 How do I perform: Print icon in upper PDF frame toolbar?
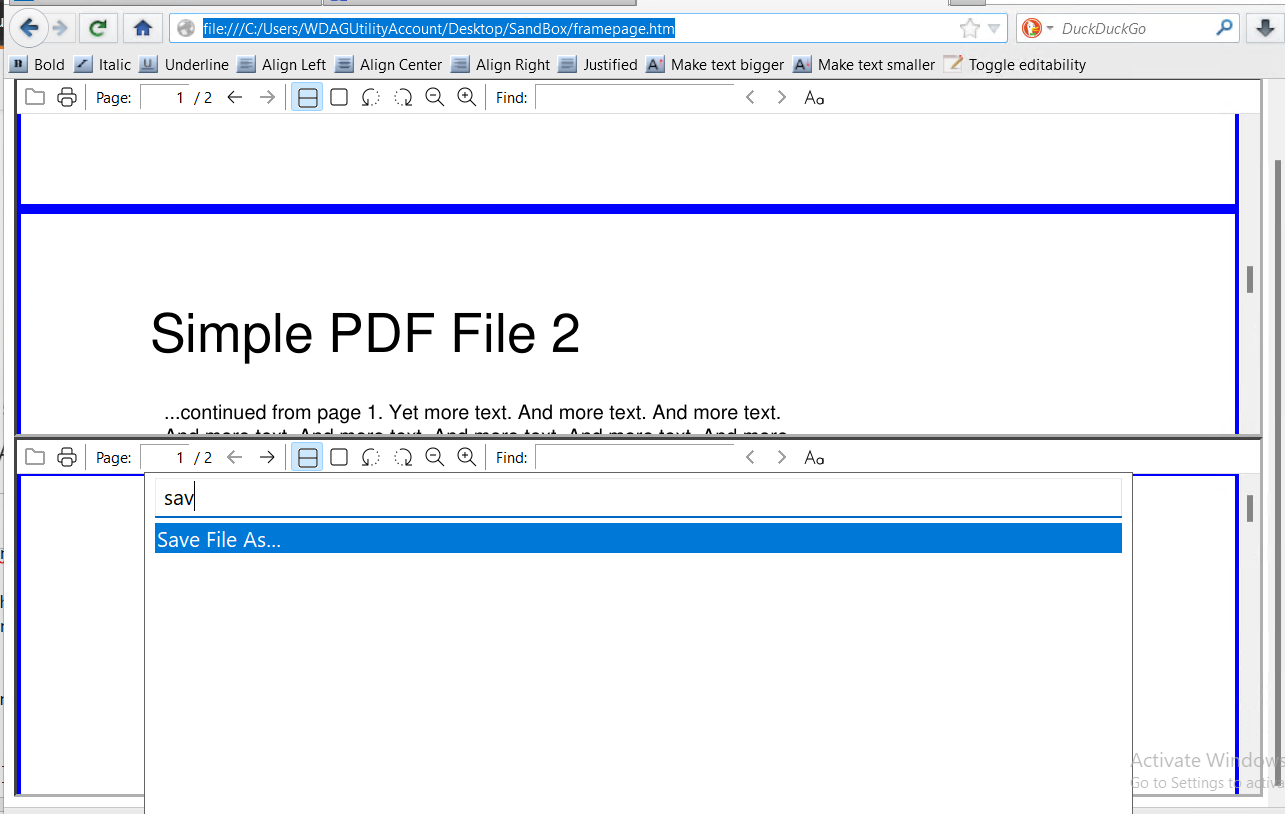coord(67,97)
